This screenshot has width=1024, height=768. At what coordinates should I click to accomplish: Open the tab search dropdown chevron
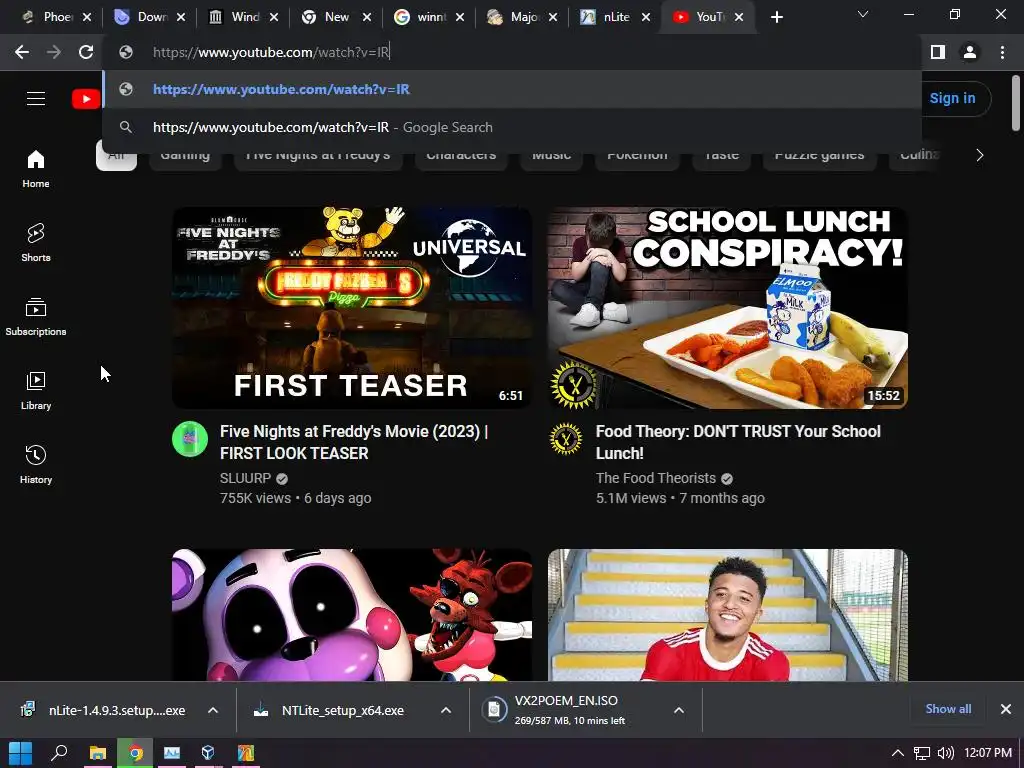tap(863, 14)
